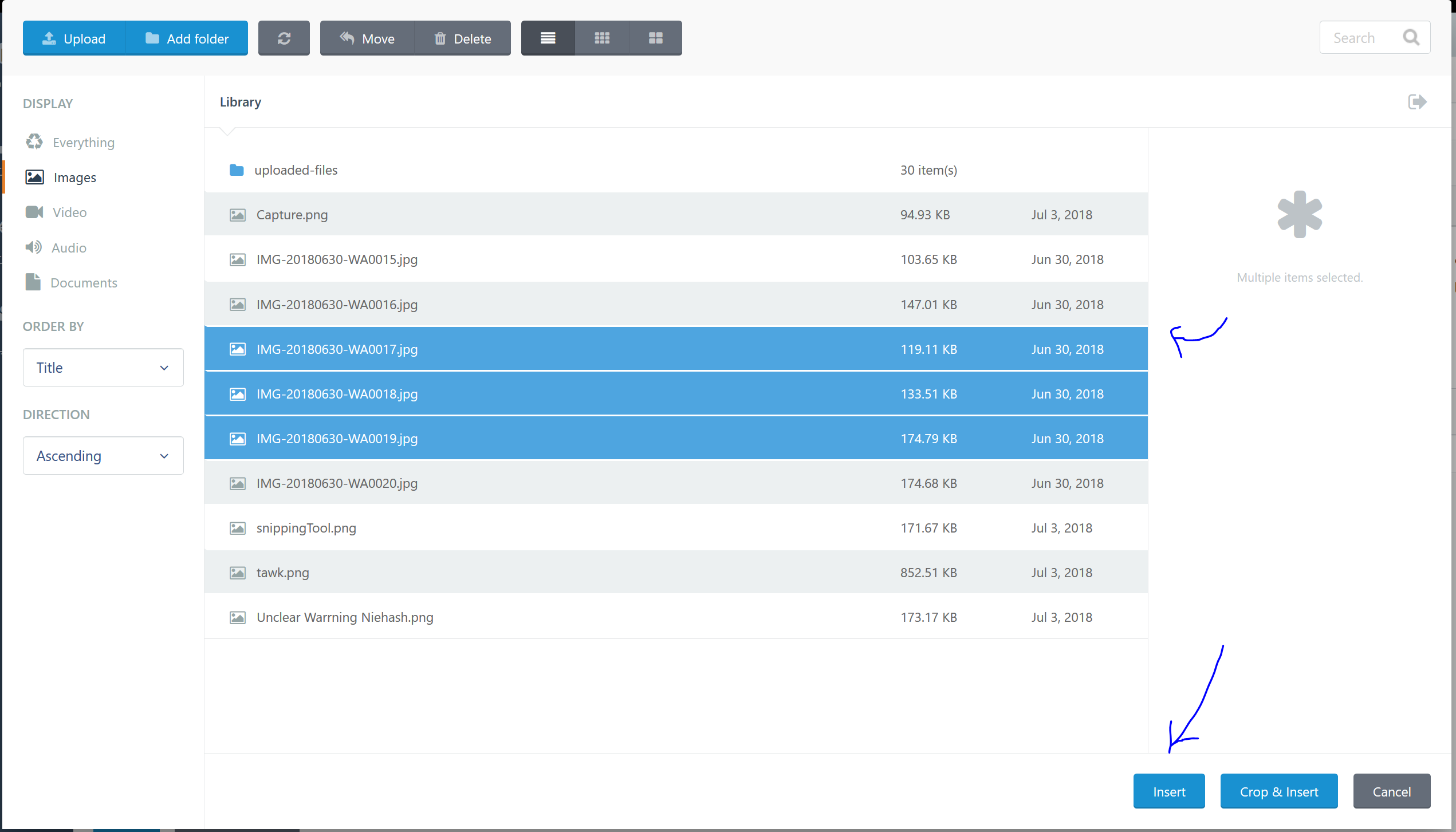Show Everything in display filter
Screen dimensions: 1456x832
(x=83, y=143)
